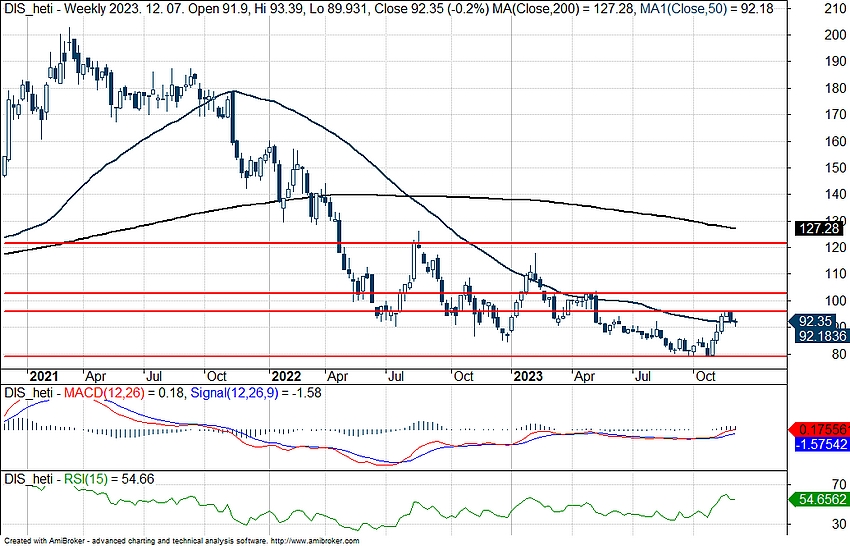Click the 92.1836 MA50 value tag
The height and width of the screenshot is (546, 850).
(x=822, y=336)
